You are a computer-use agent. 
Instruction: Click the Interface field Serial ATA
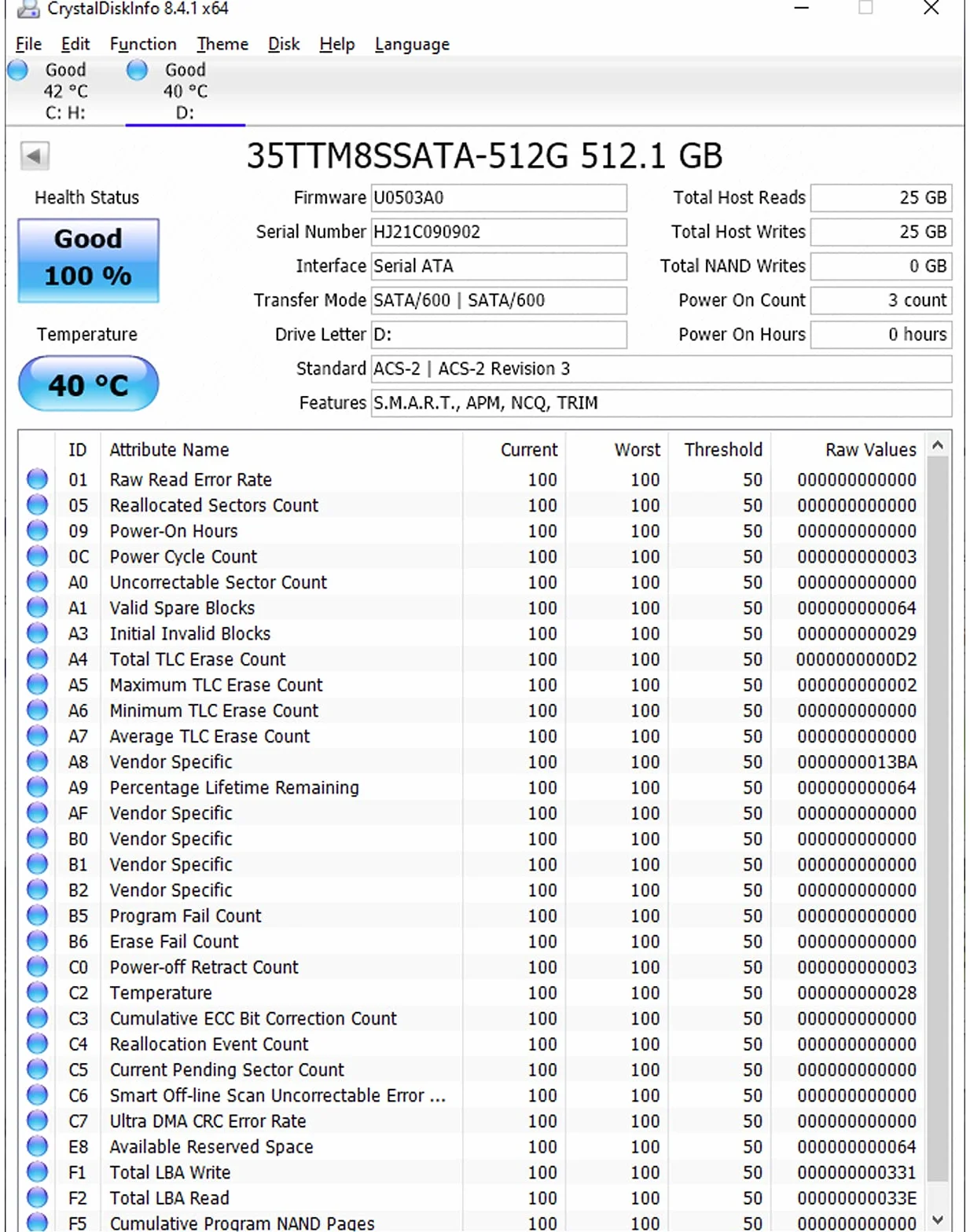498,266
